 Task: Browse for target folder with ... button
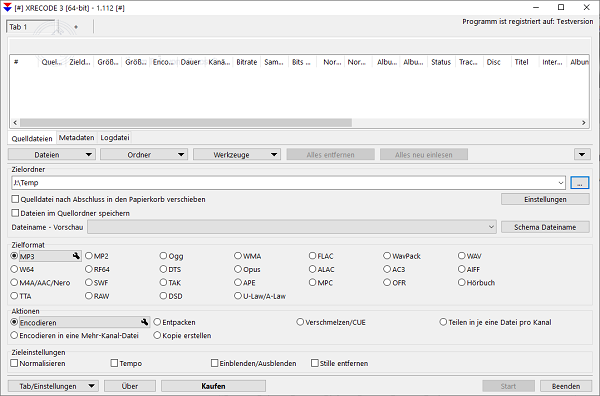click(x=580, y=183)
